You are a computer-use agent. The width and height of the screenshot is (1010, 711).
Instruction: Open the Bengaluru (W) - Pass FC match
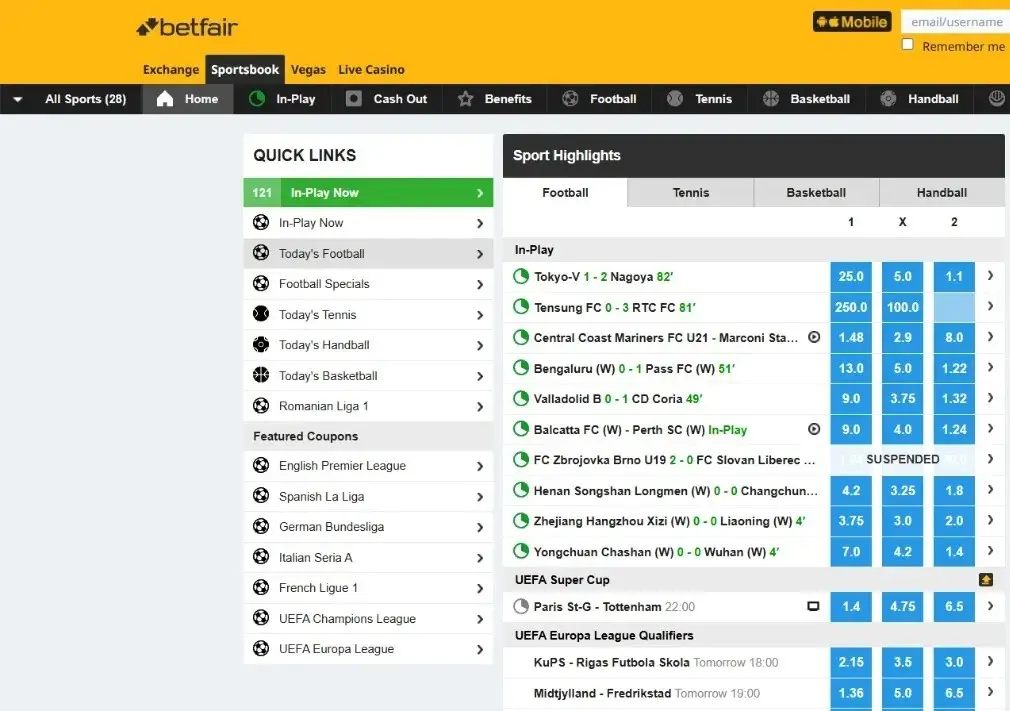(634, 368)
